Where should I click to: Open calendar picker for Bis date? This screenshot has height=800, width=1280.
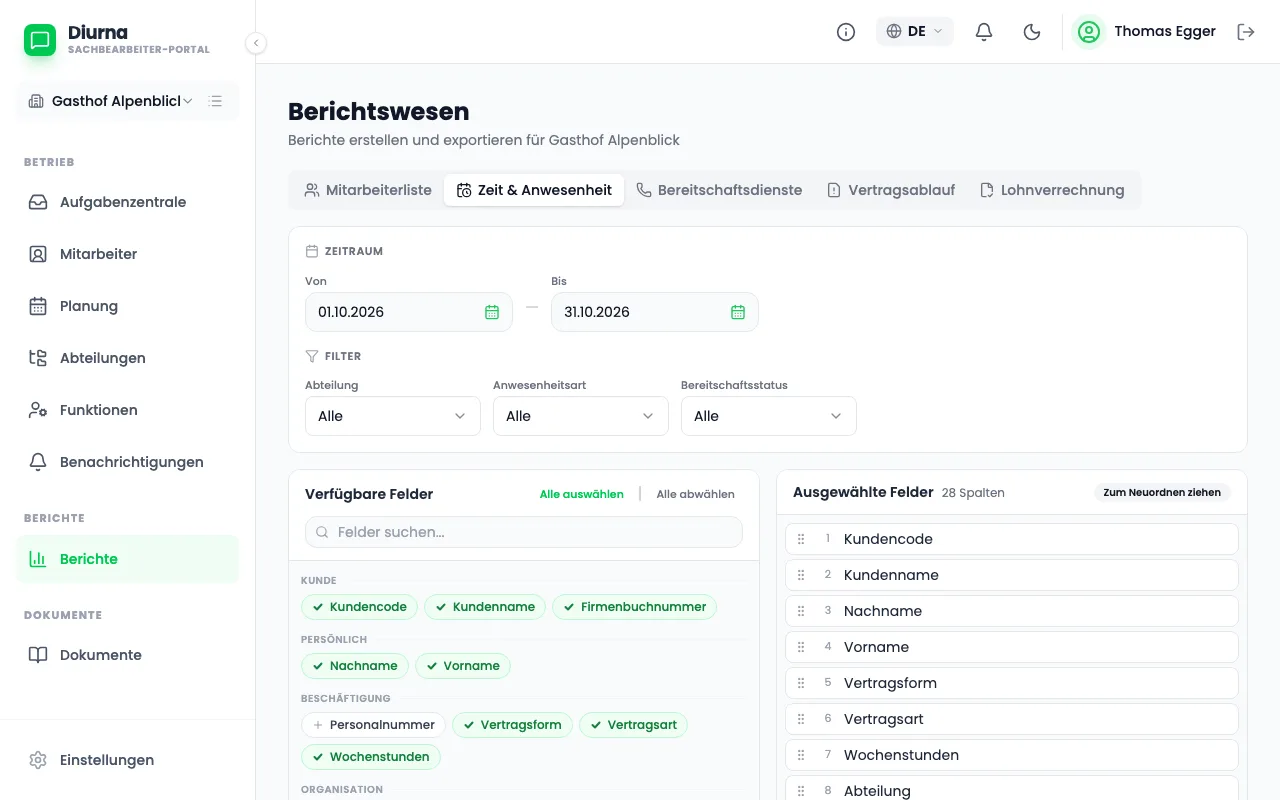(x=738, y=312)
